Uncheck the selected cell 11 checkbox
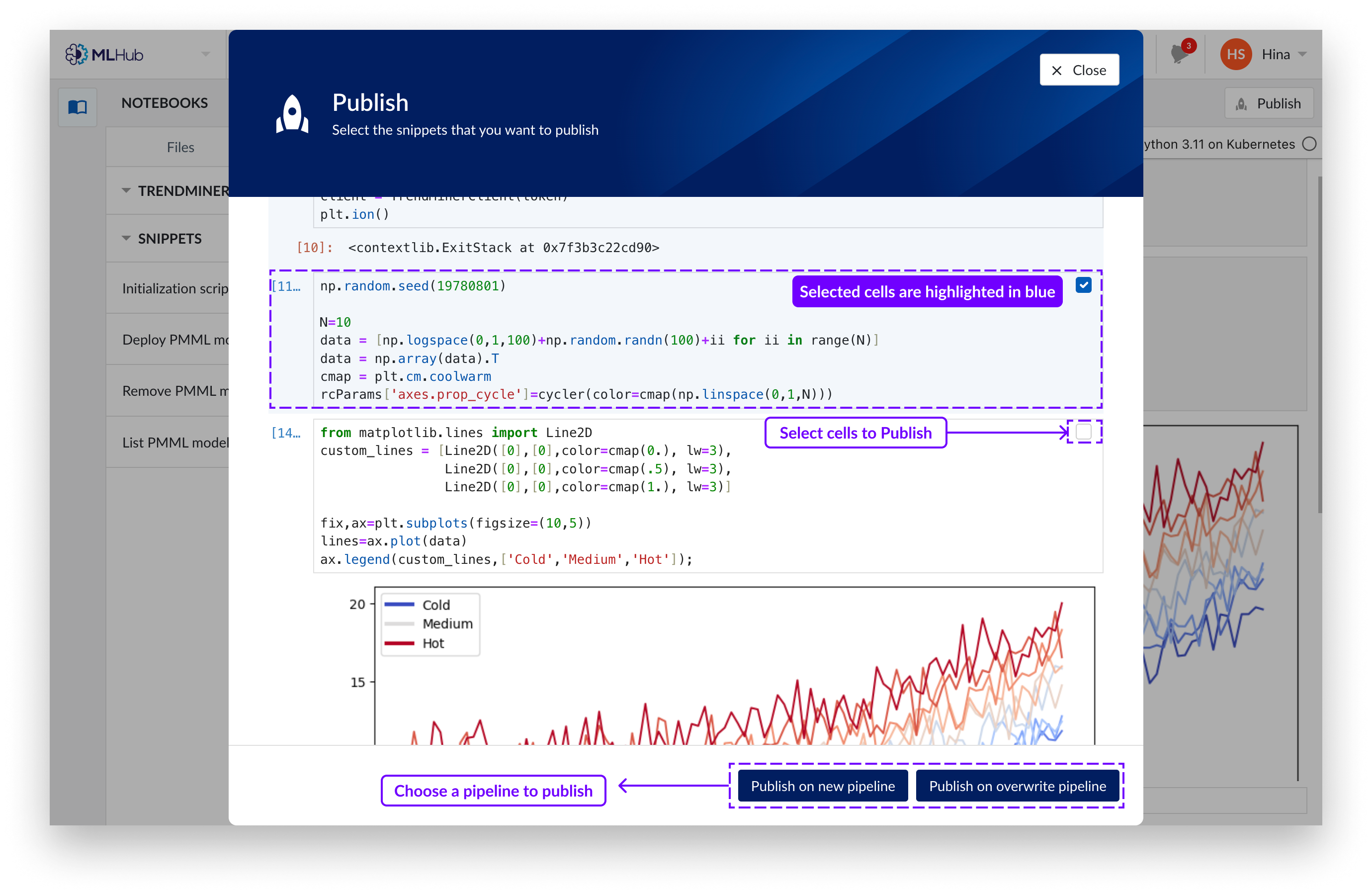1372x895 pixels. pyautogui.click(x=1083, y=285)
